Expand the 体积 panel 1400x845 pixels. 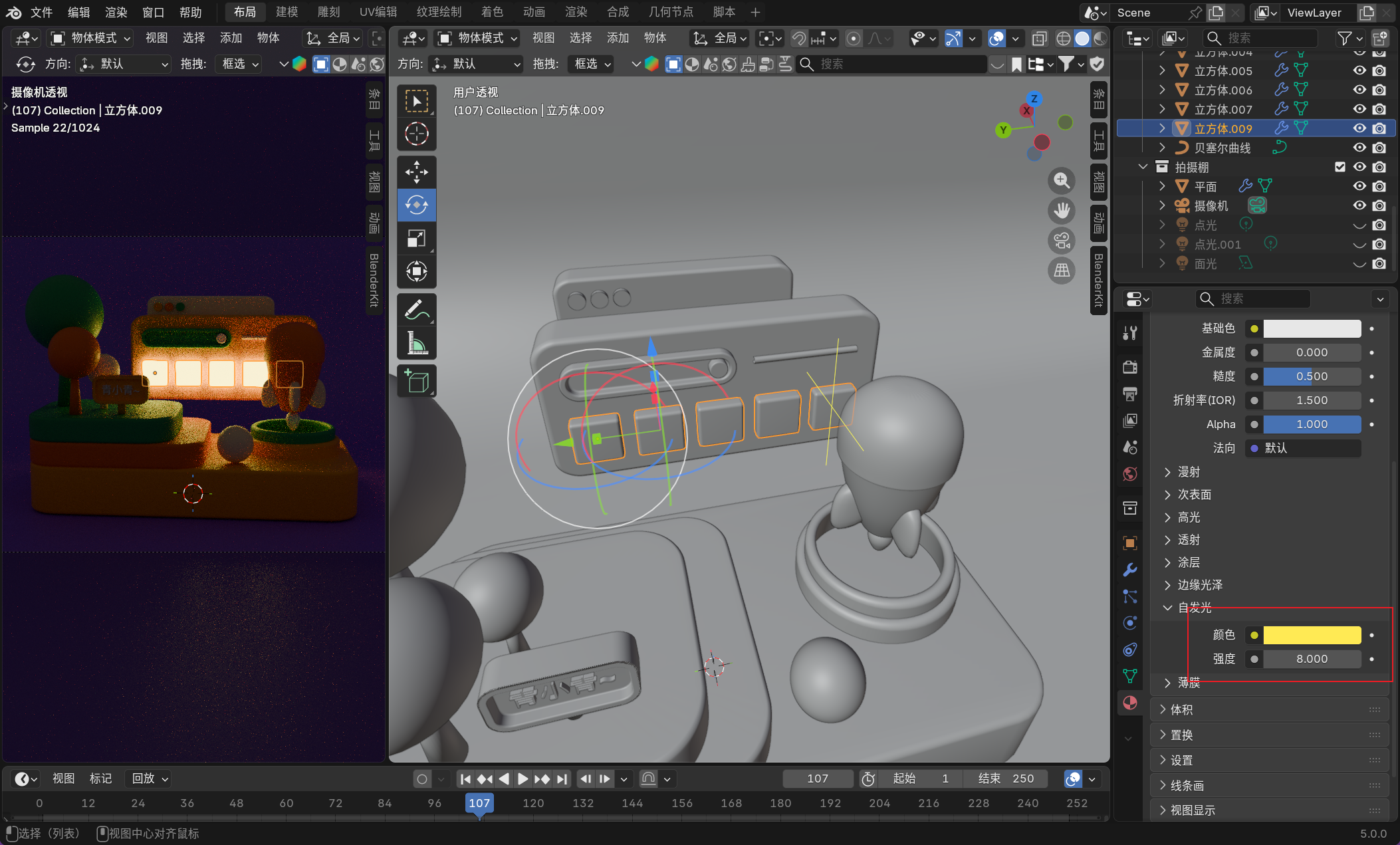(1181, 710)
